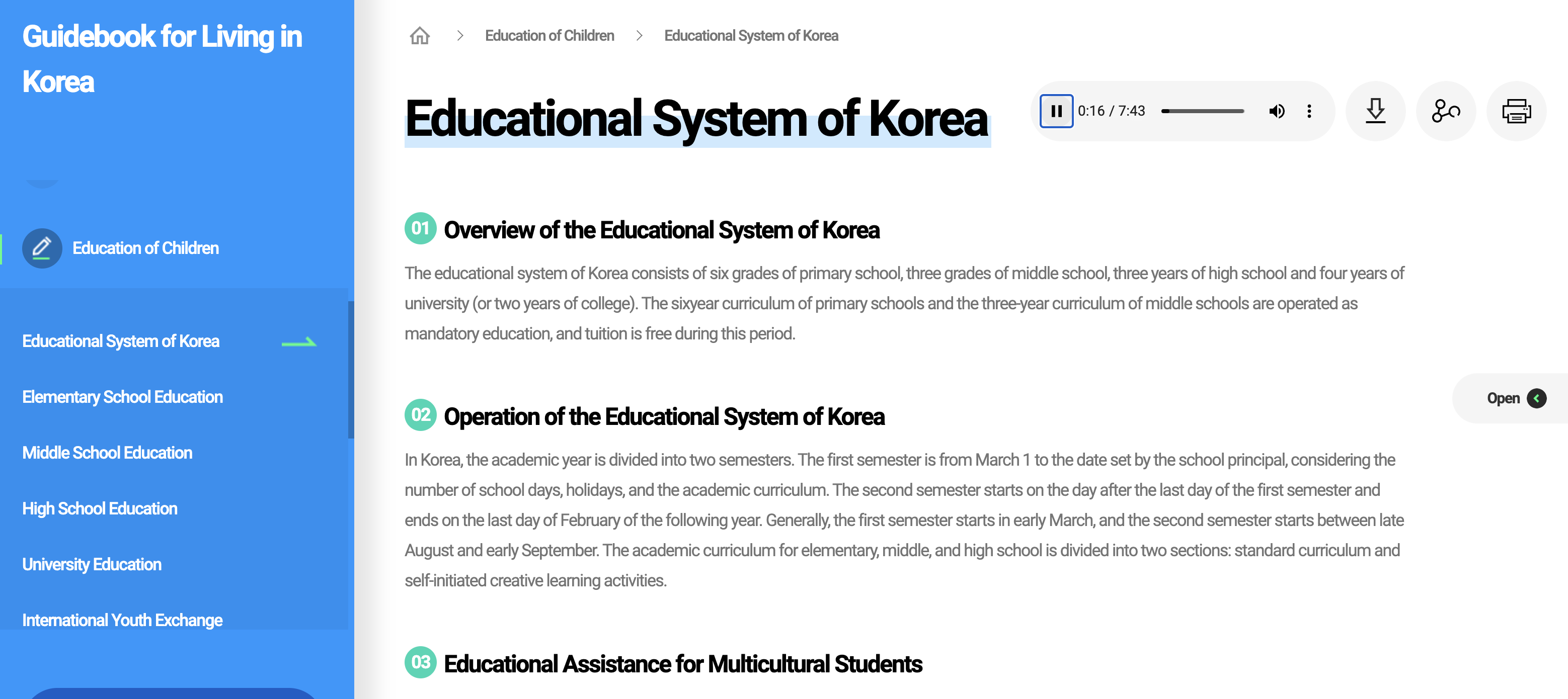Open International Youth Exchange page

click(122, 620)
